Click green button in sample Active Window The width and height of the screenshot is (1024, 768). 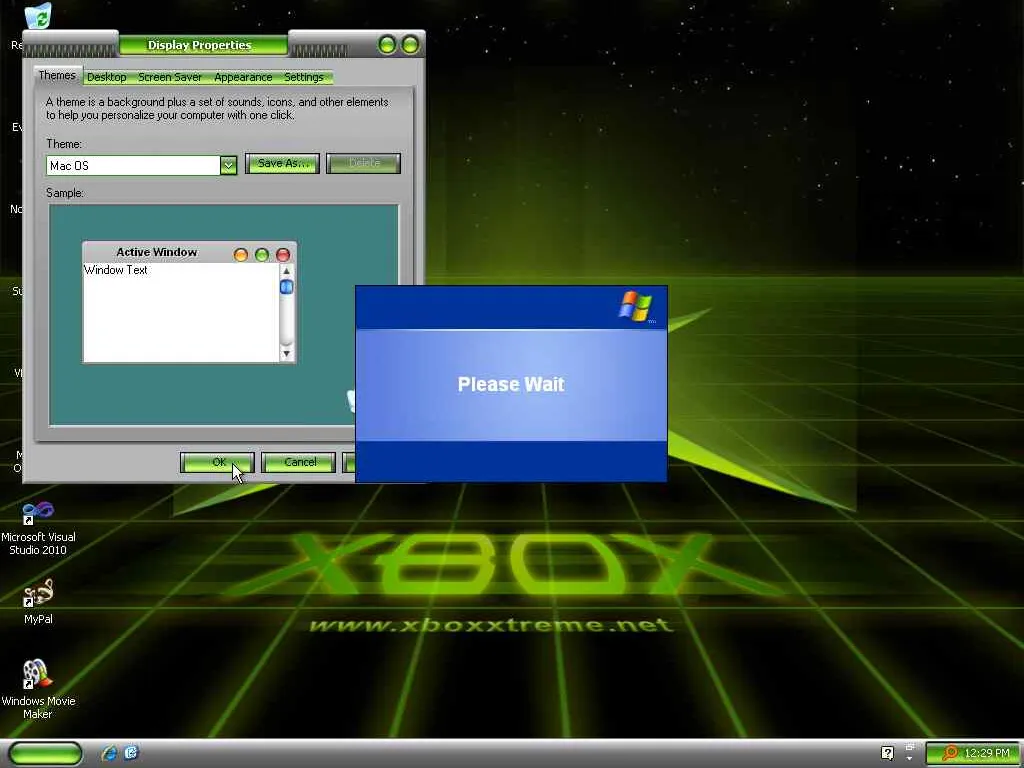(262, 254)
